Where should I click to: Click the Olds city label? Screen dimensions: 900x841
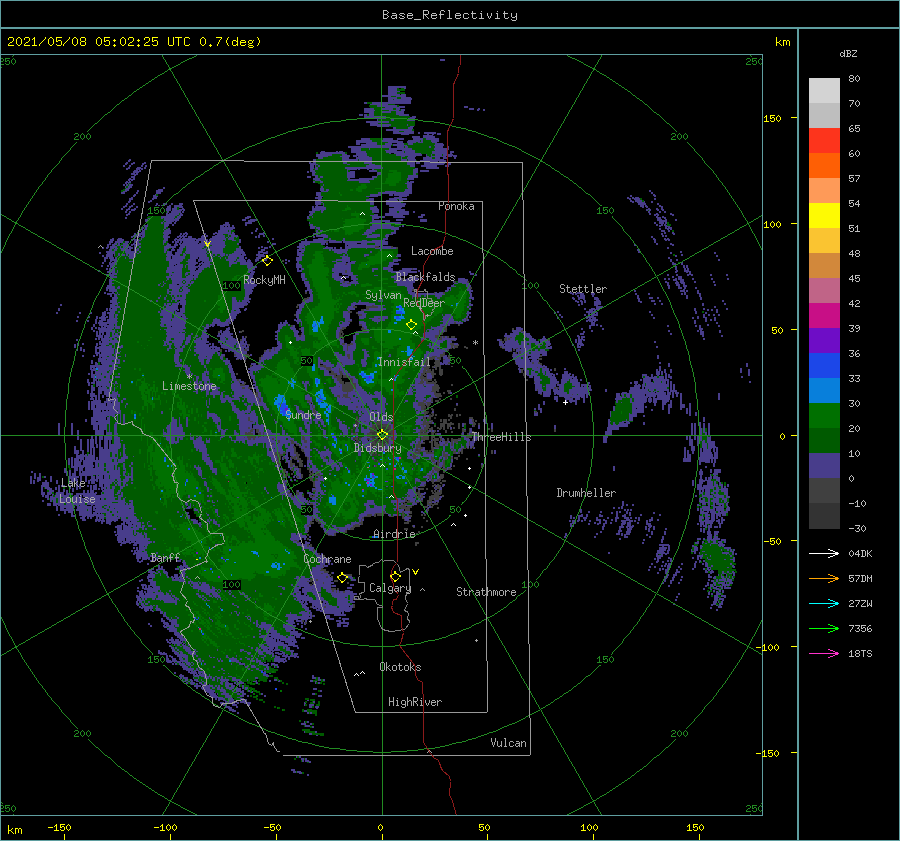point(381,417)
